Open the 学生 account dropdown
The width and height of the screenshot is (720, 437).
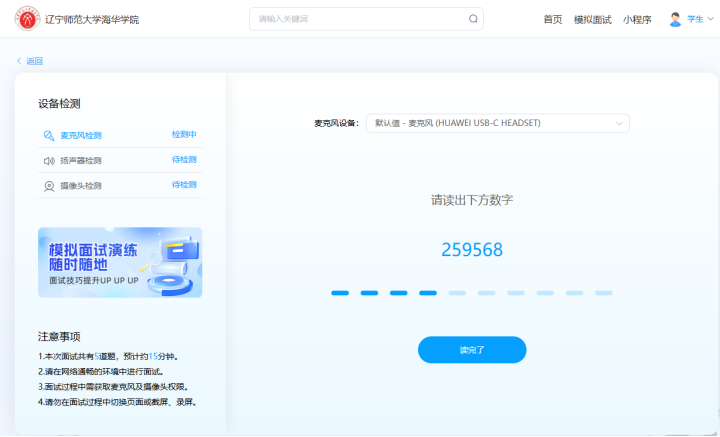[699, 19]
